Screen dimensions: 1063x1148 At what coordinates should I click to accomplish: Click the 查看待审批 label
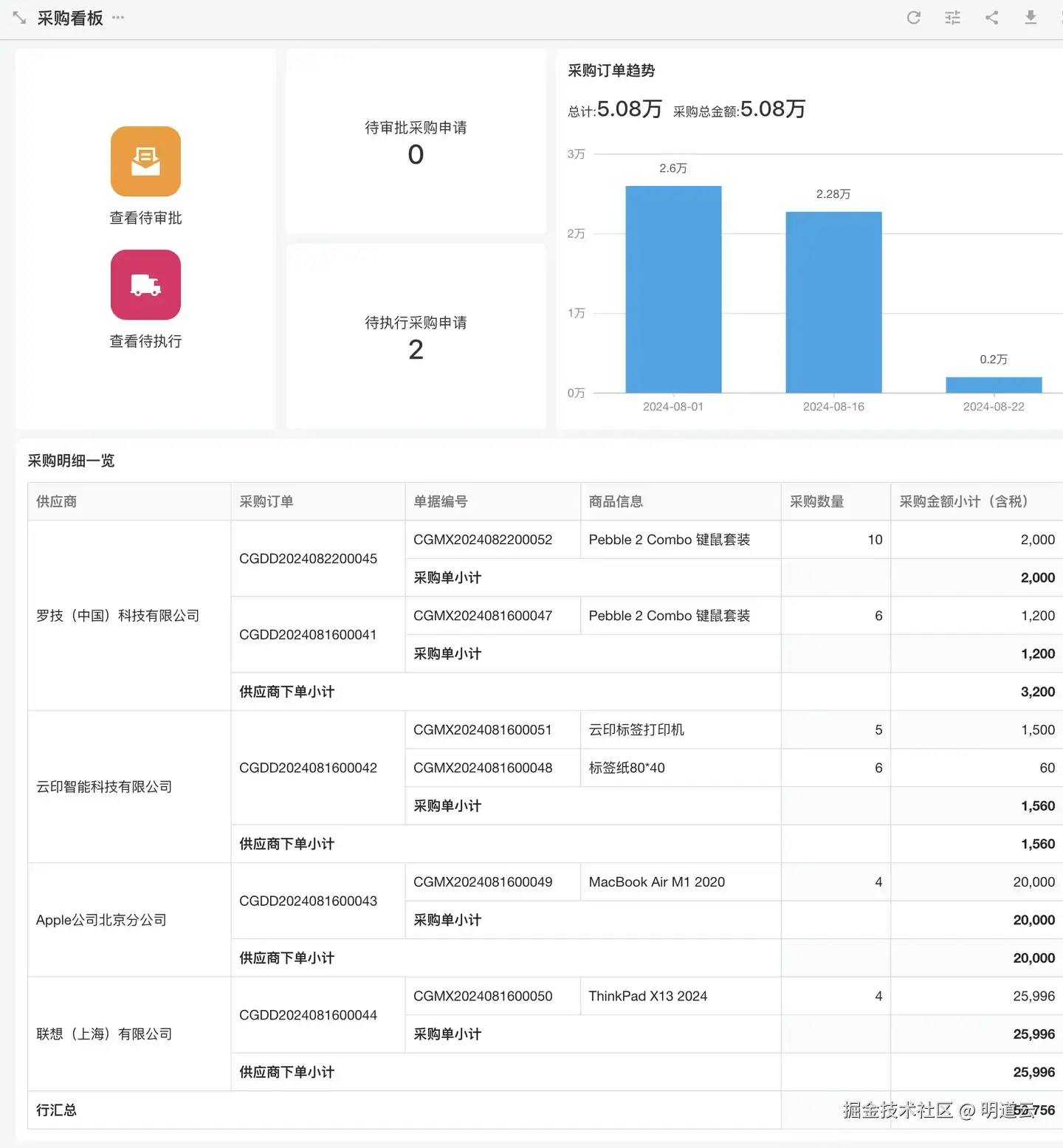pos(145,218)
